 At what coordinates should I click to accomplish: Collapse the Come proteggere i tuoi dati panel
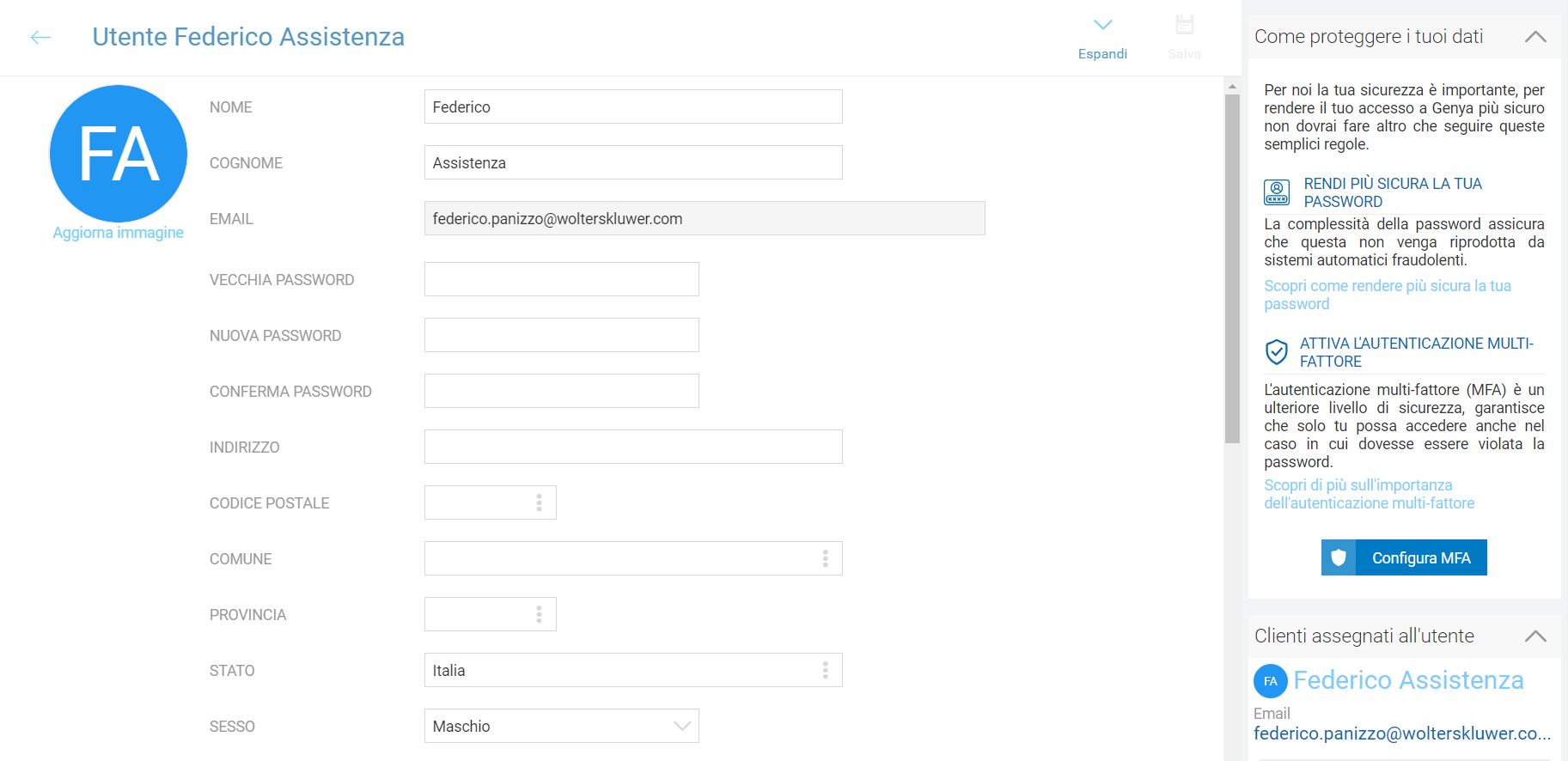point(1535,37)
